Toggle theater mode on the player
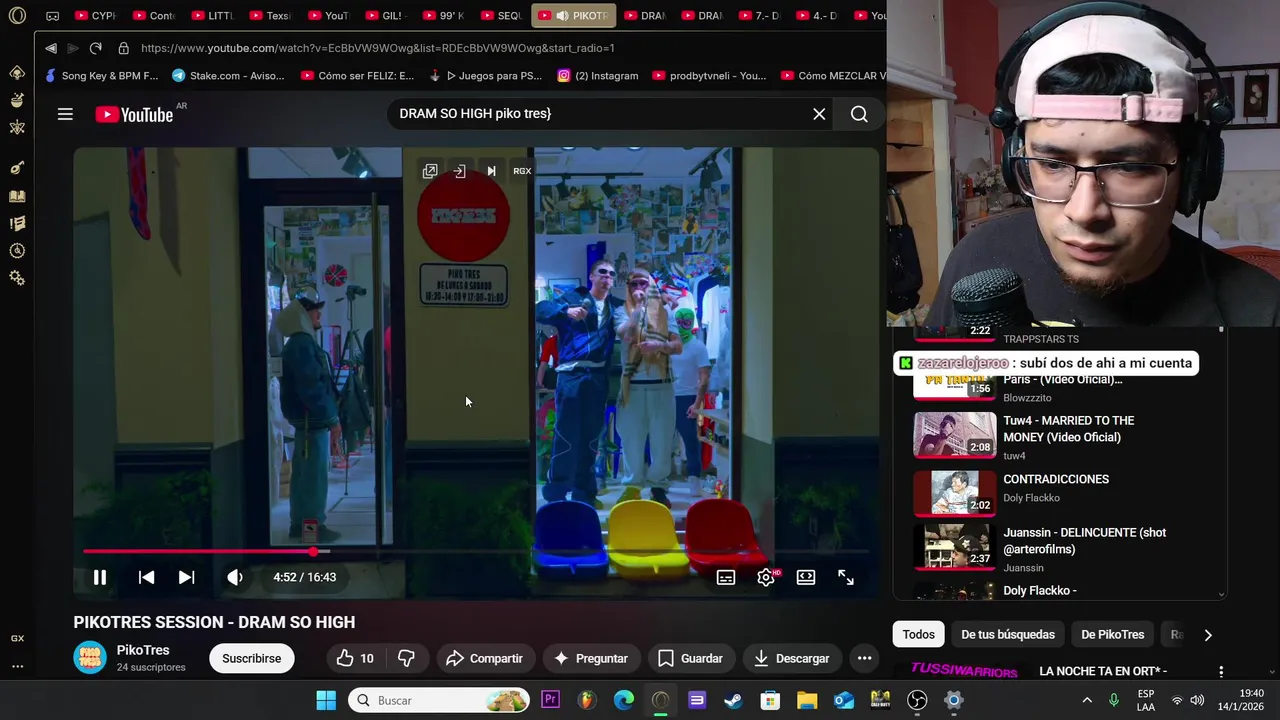Viewport: 1280px width, 720px height. click(806, 577)
